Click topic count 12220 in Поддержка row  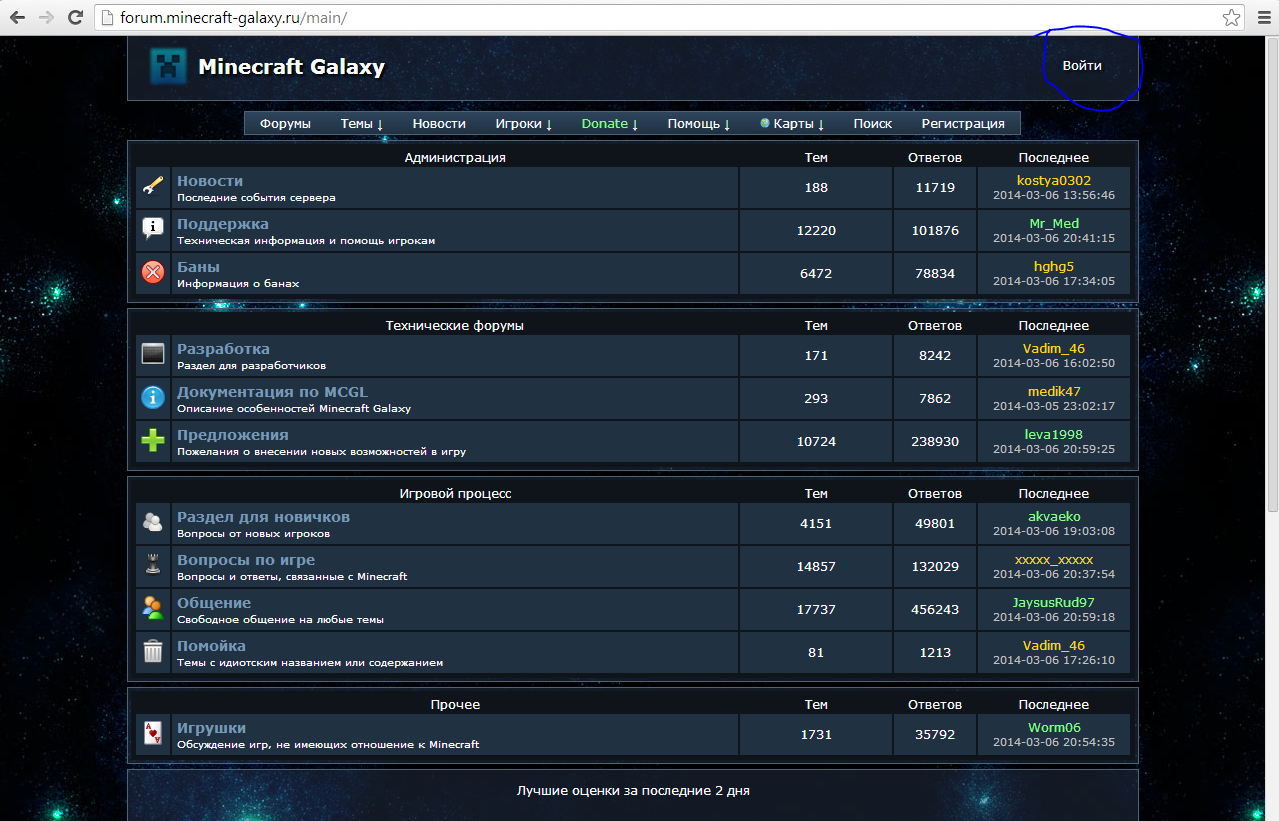point(816,231)
